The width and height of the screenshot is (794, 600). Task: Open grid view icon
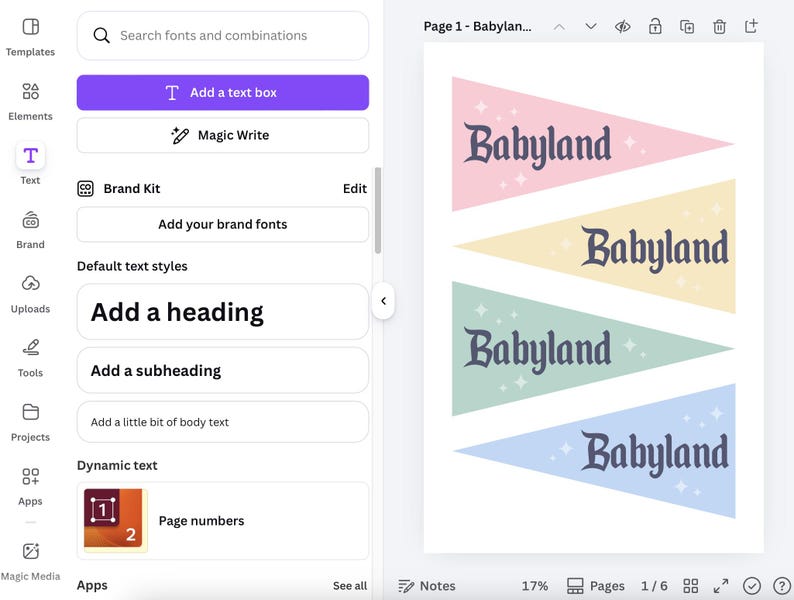[x=691, y=586]
